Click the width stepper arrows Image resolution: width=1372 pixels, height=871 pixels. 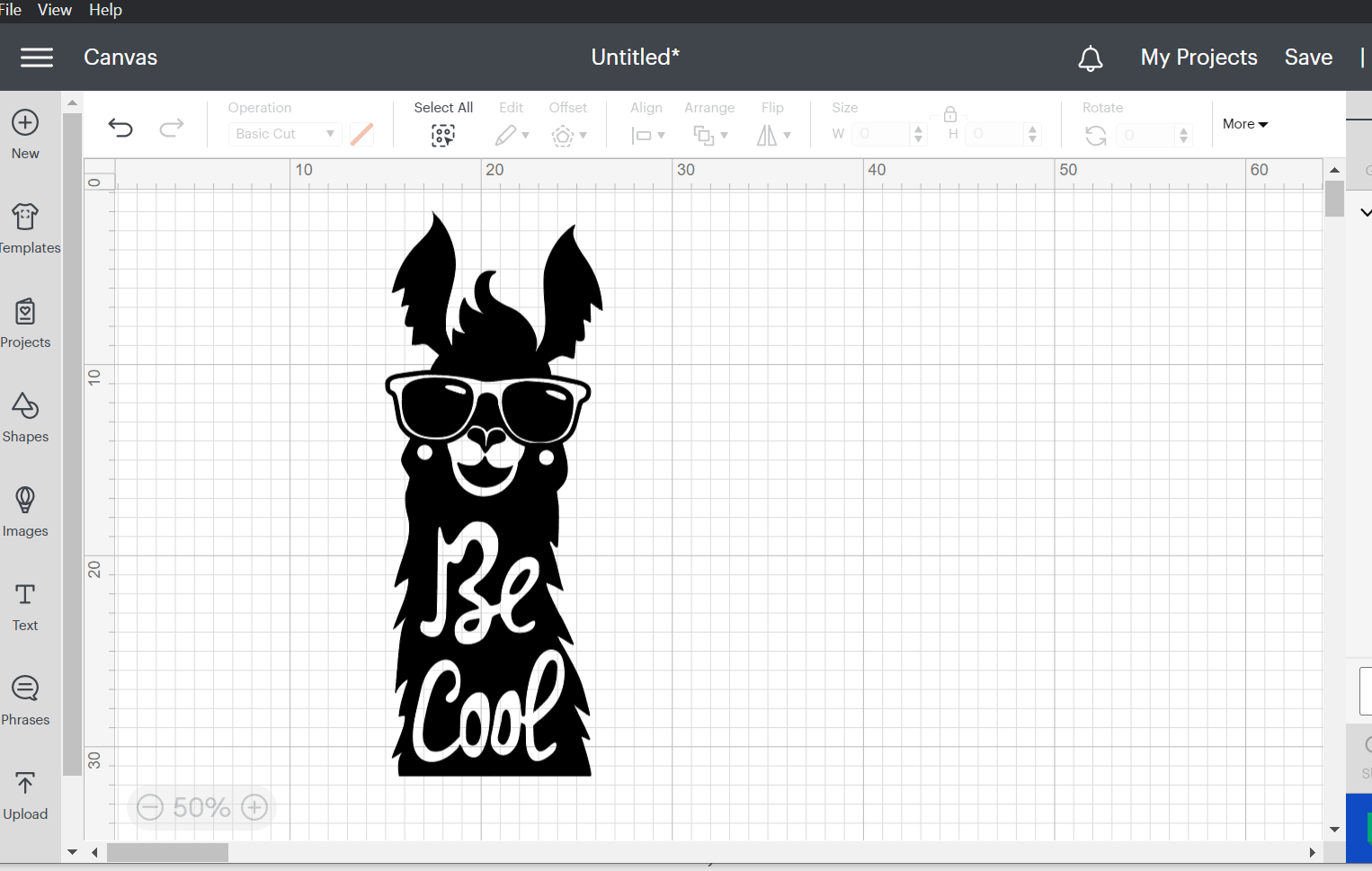[918, 134]
